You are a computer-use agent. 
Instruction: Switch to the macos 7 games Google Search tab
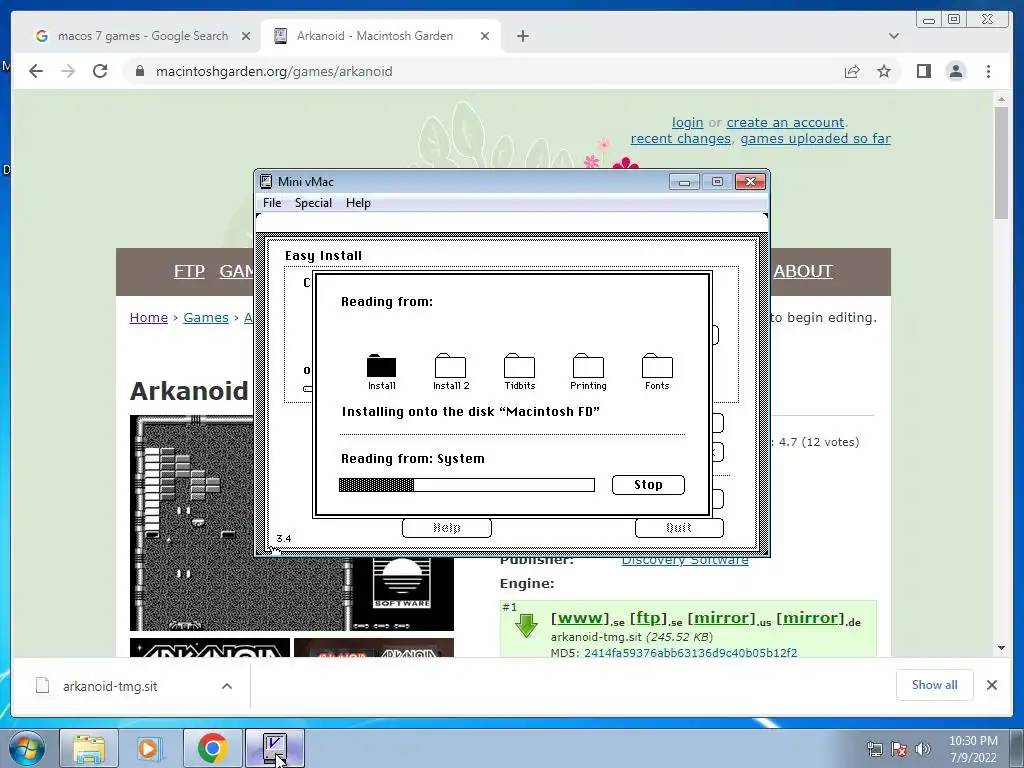coord(143,36)
